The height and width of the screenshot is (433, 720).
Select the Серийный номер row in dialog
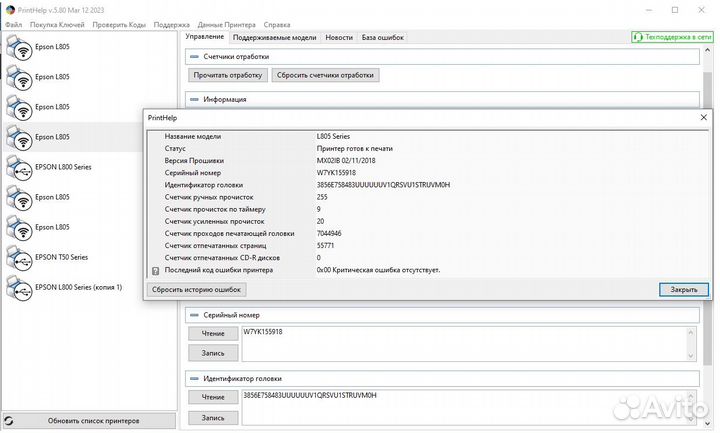[428, 173]
